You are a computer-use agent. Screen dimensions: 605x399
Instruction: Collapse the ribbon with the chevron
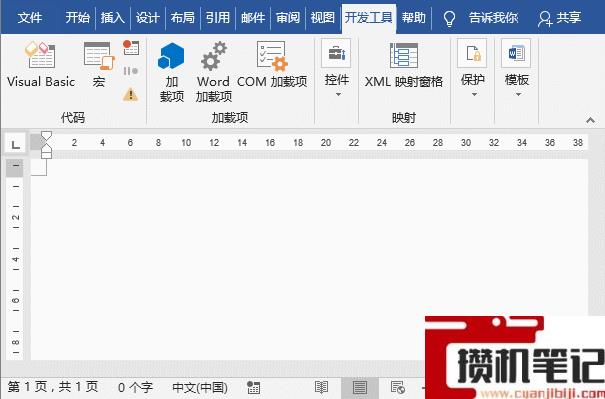click(590, 120)
